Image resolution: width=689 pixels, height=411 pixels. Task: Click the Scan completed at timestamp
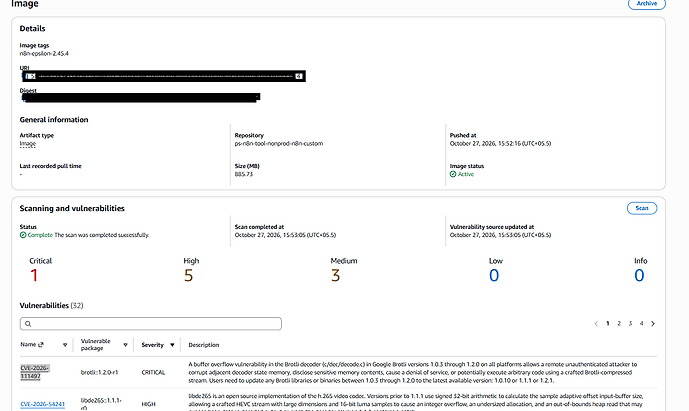(285, 235)
